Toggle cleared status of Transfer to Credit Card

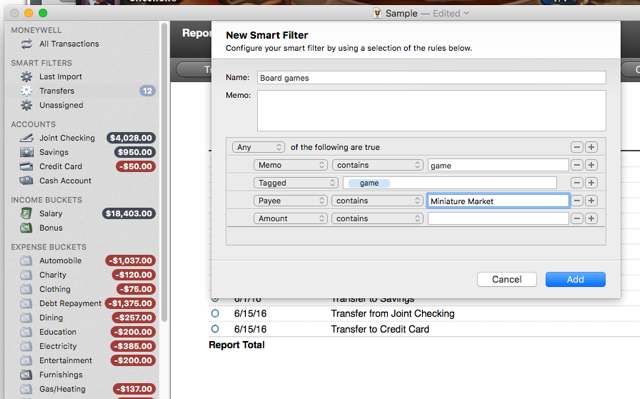coord(215,329)
